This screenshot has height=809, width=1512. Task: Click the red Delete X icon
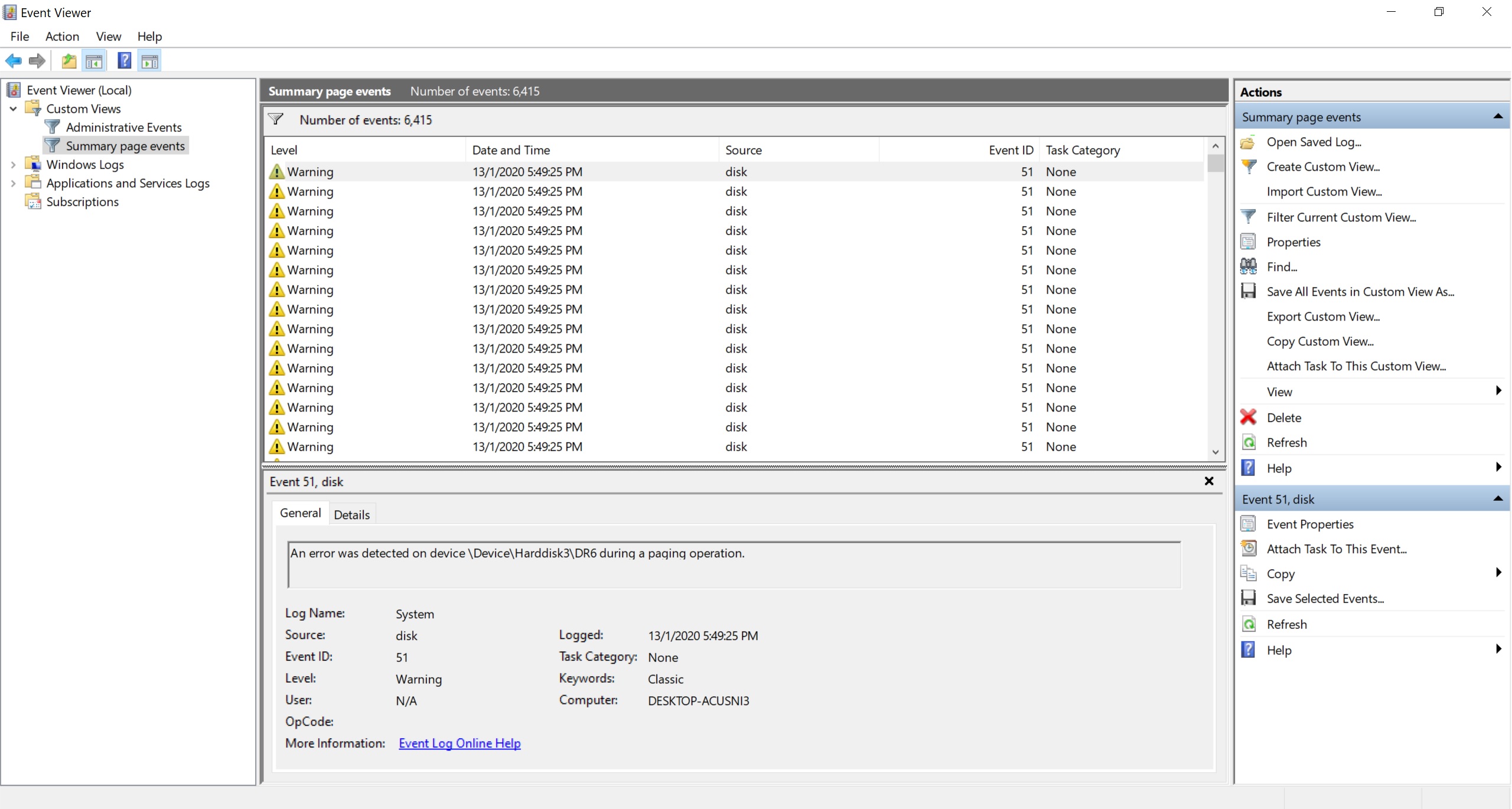coord(1248,417)
